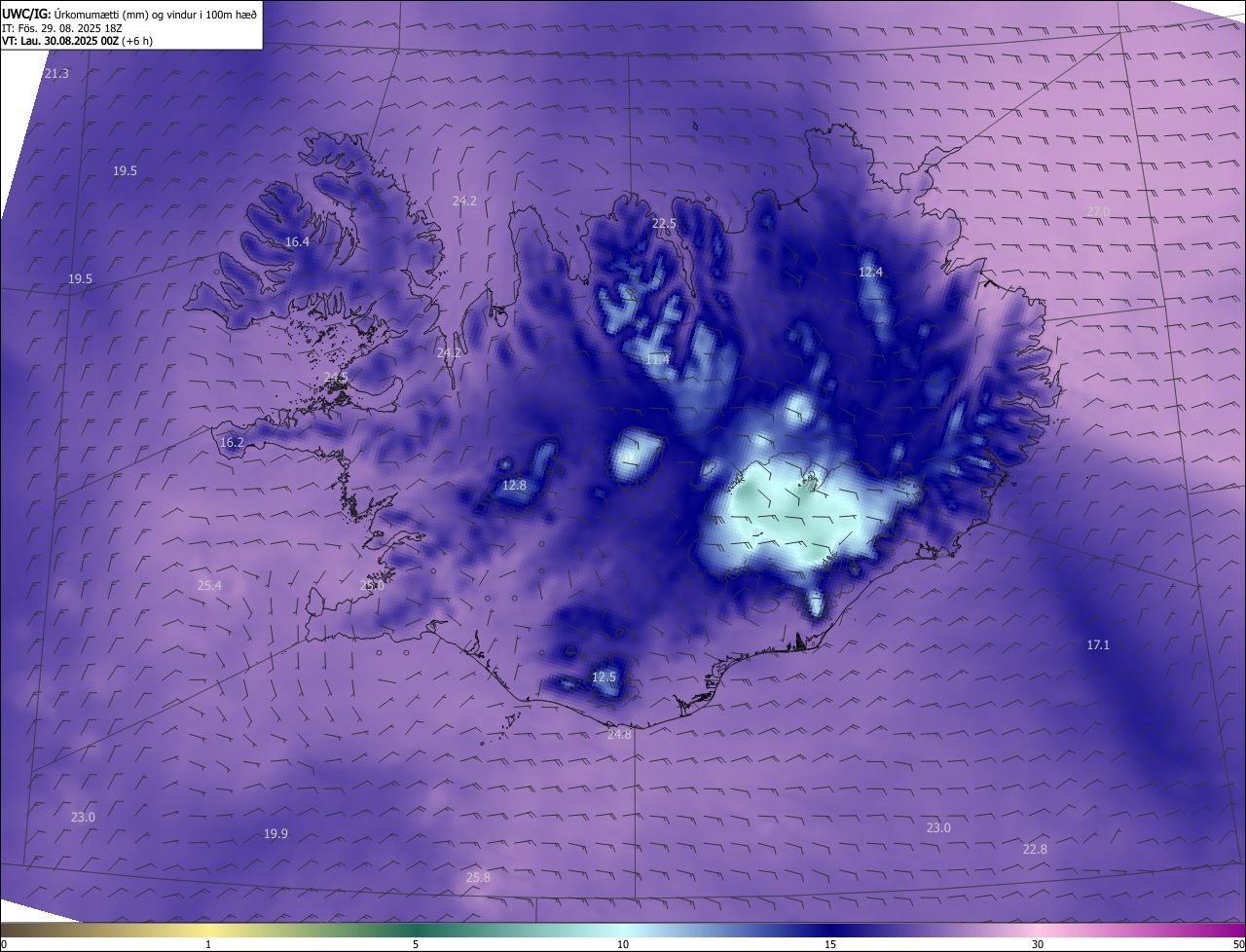Select the 17.1 value label over the sea
This screenshot has width=1246, height=952.
[x=1098, y=645]
